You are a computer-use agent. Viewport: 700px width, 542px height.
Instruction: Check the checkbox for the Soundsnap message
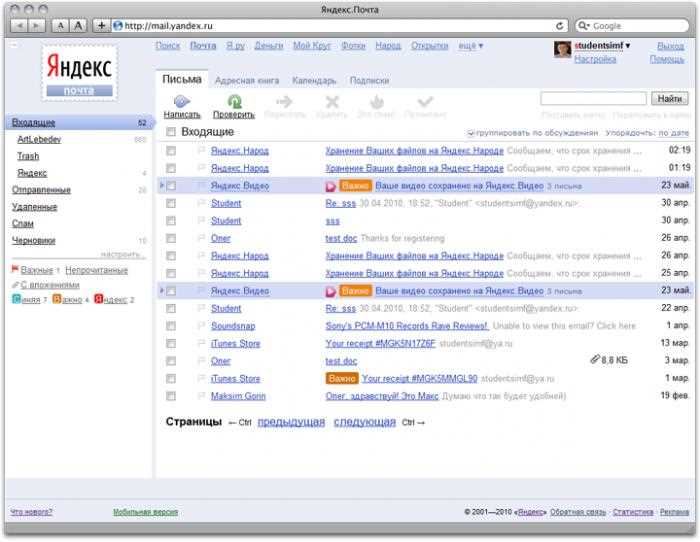[171, 326]
